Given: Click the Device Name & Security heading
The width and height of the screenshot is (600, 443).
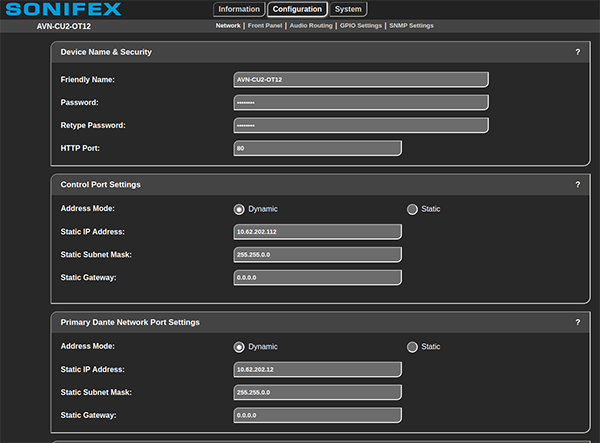Looking at the screenshot, I should [x=106, y=52].
